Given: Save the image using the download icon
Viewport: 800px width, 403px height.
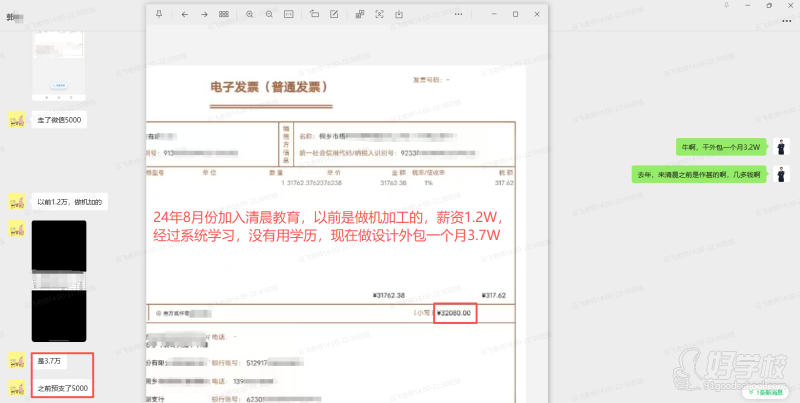Looking at the screenshot, I should [399, 14].
